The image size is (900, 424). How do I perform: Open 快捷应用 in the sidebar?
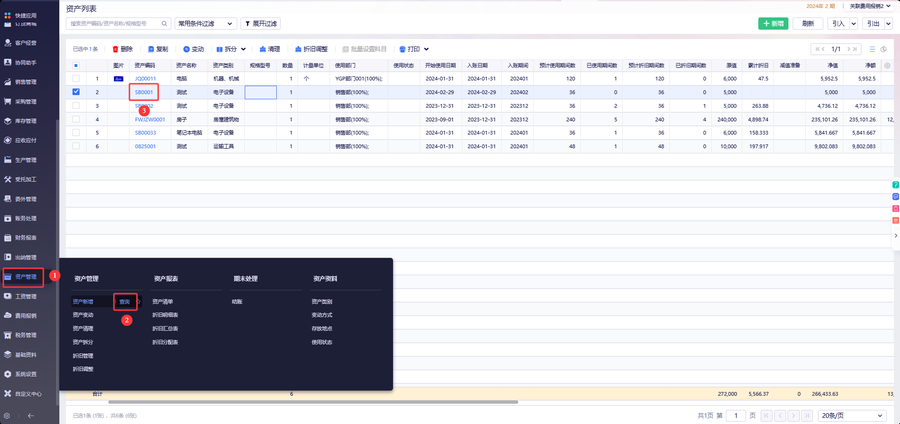21,14
